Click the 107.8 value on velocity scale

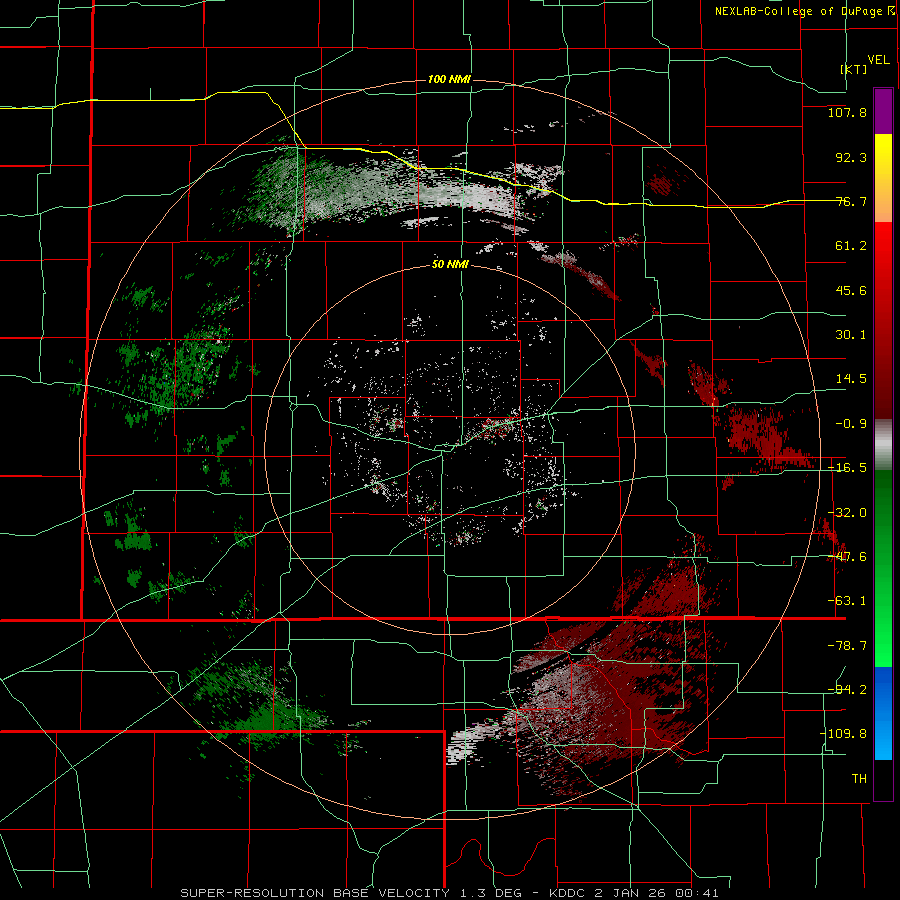pyautogui.click(x=847, y=112)
